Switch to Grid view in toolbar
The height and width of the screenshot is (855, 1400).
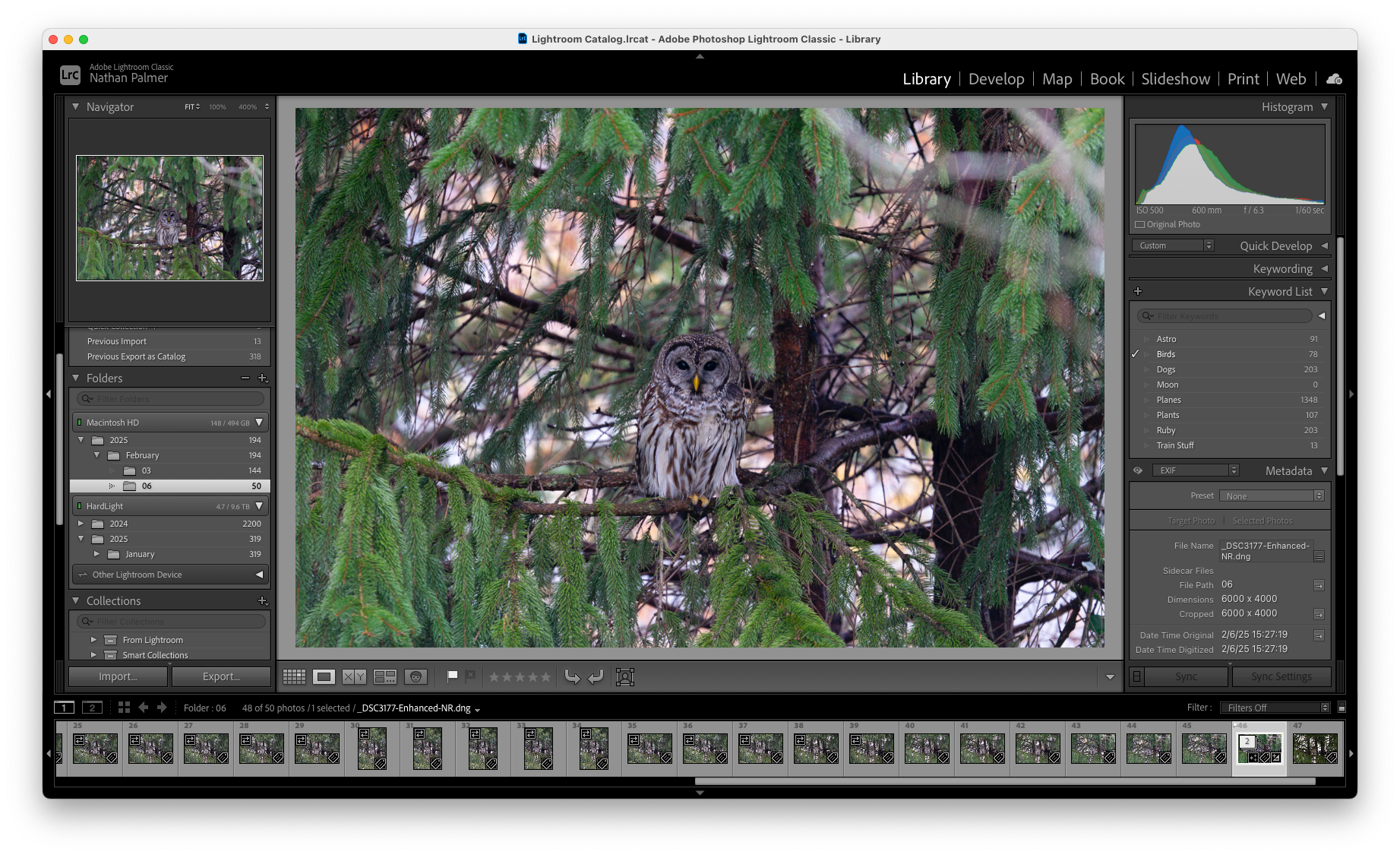click(294, 676)
